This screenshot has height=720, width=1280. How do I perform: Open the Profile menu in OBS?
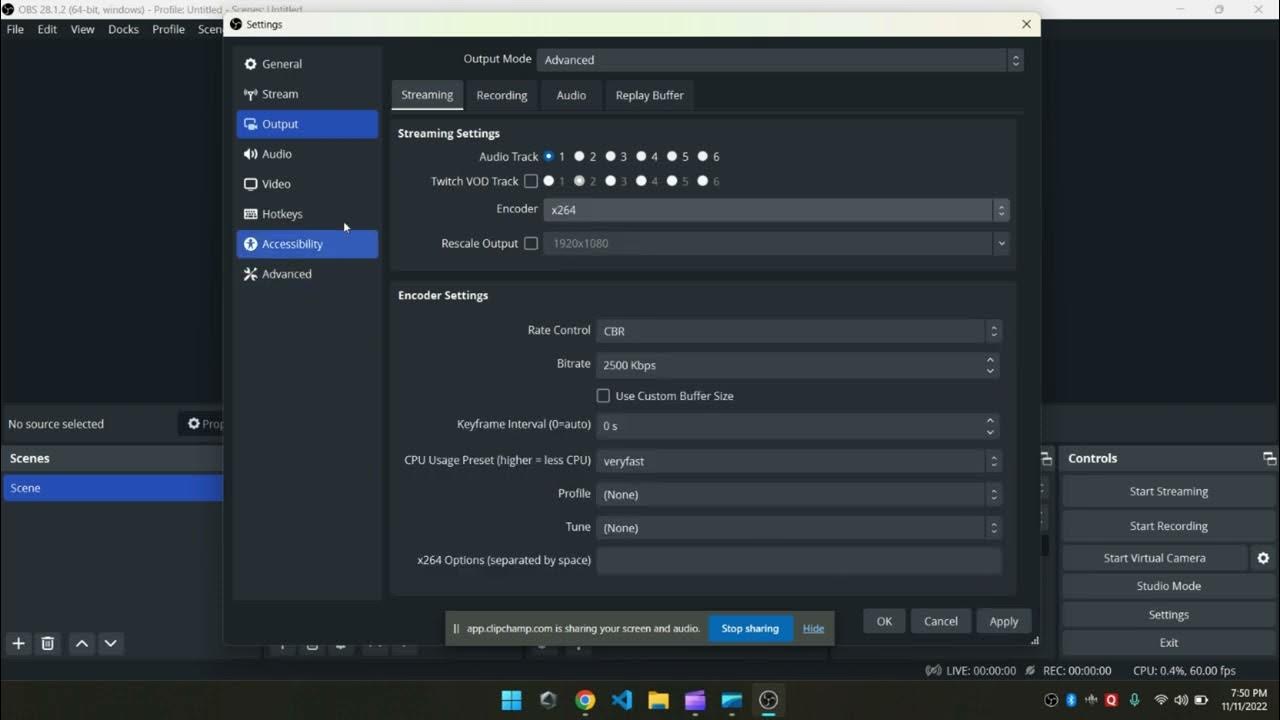pyautogui.click(x=168, y=29)
